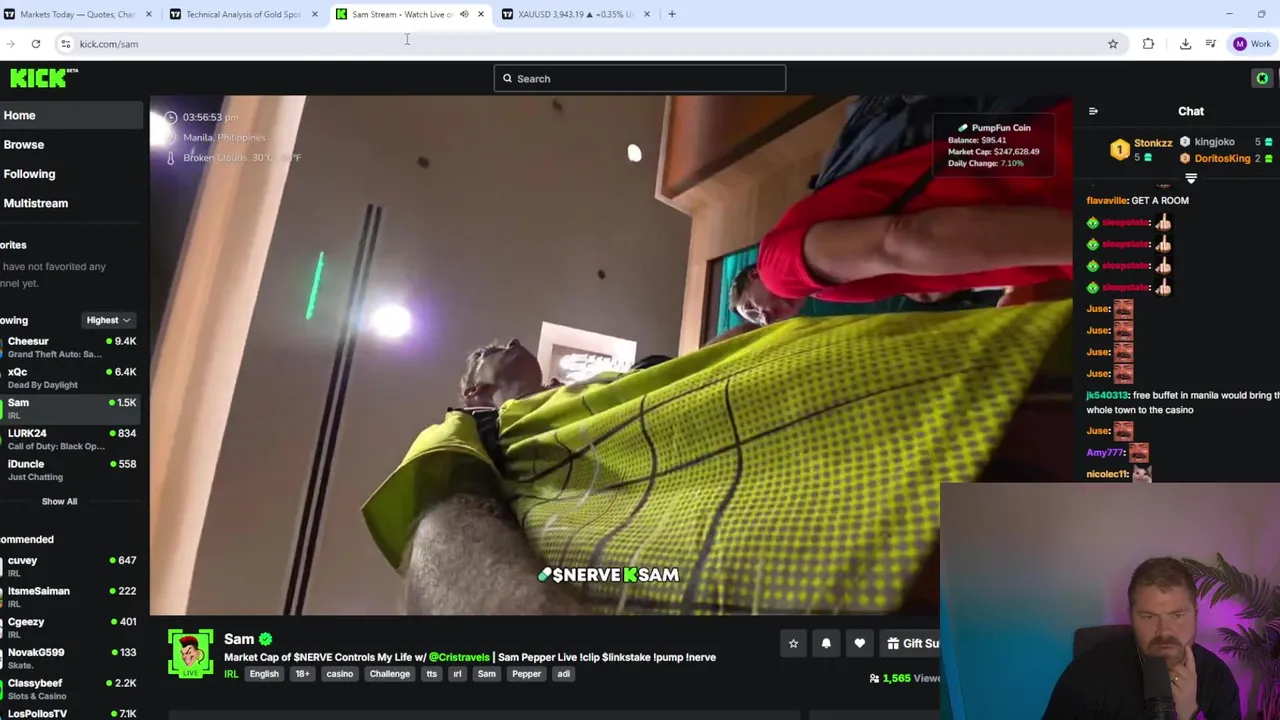Click the forward navigation arrow

pos(10,44)
